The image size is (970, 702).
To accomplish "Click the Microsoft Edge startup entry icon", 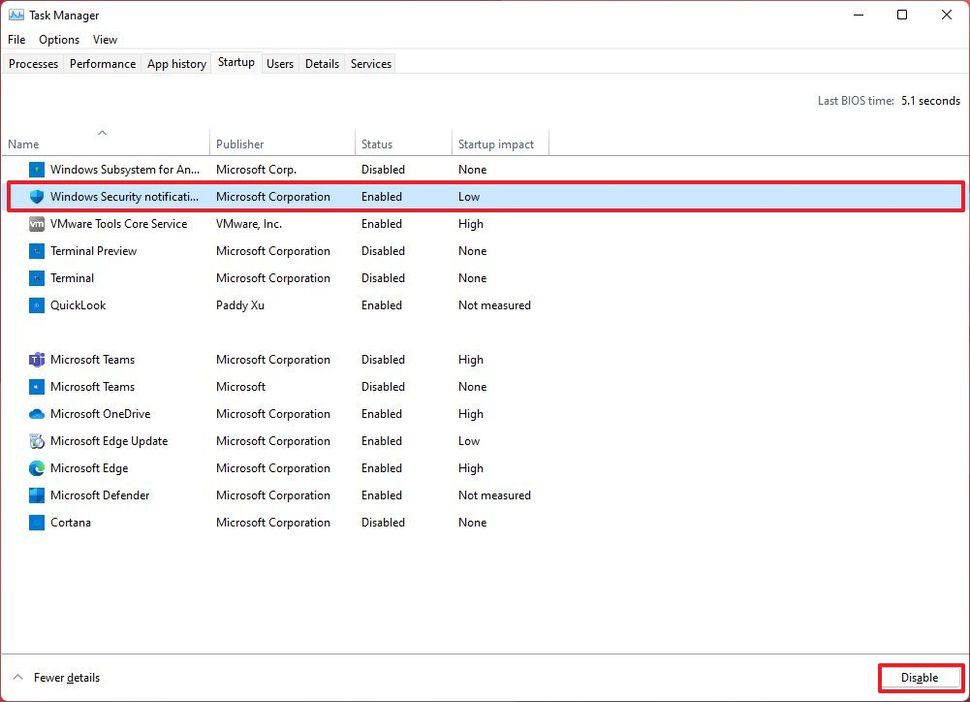I will click(x=37, y=468).
